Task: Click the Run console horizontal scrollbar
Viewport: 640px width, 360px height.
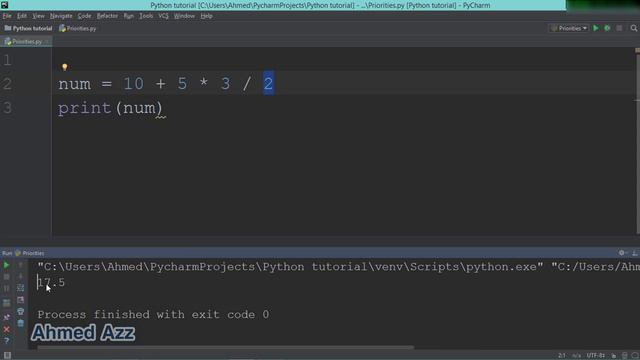Action: (x=225, y=348)
